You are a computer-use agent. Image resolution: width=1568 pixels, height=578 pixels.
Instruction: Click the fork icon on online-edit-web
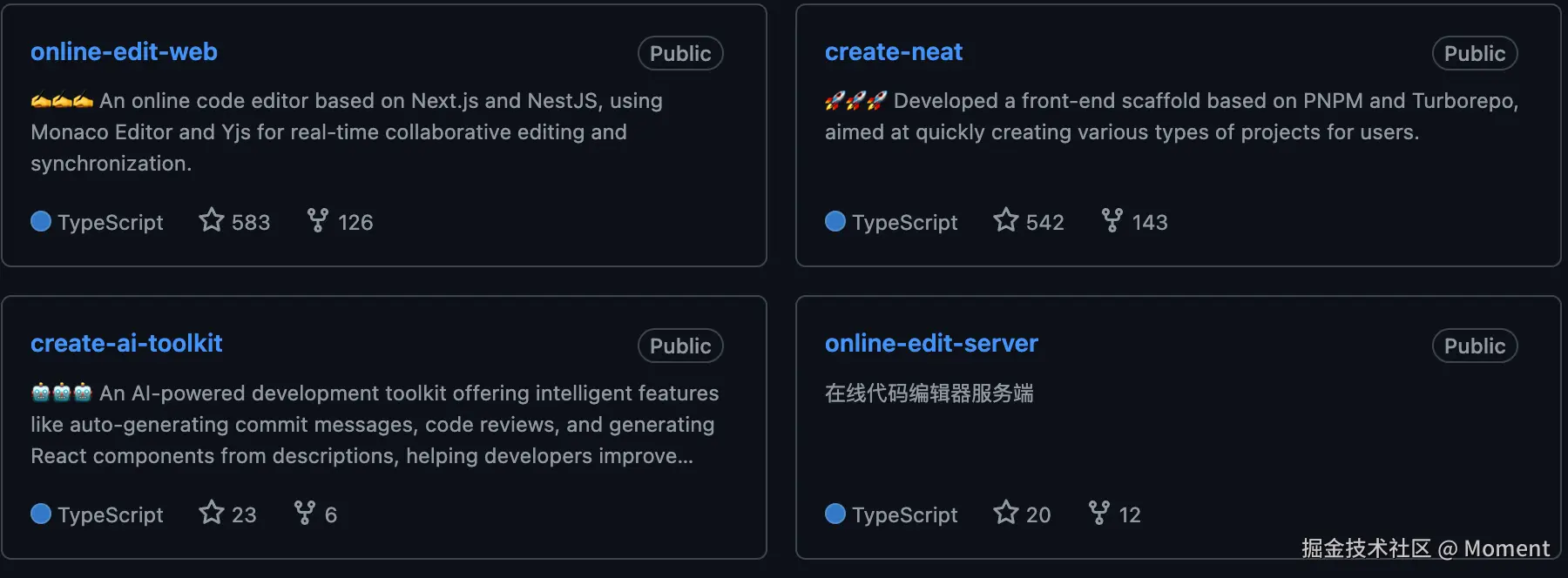click(318, 220)
